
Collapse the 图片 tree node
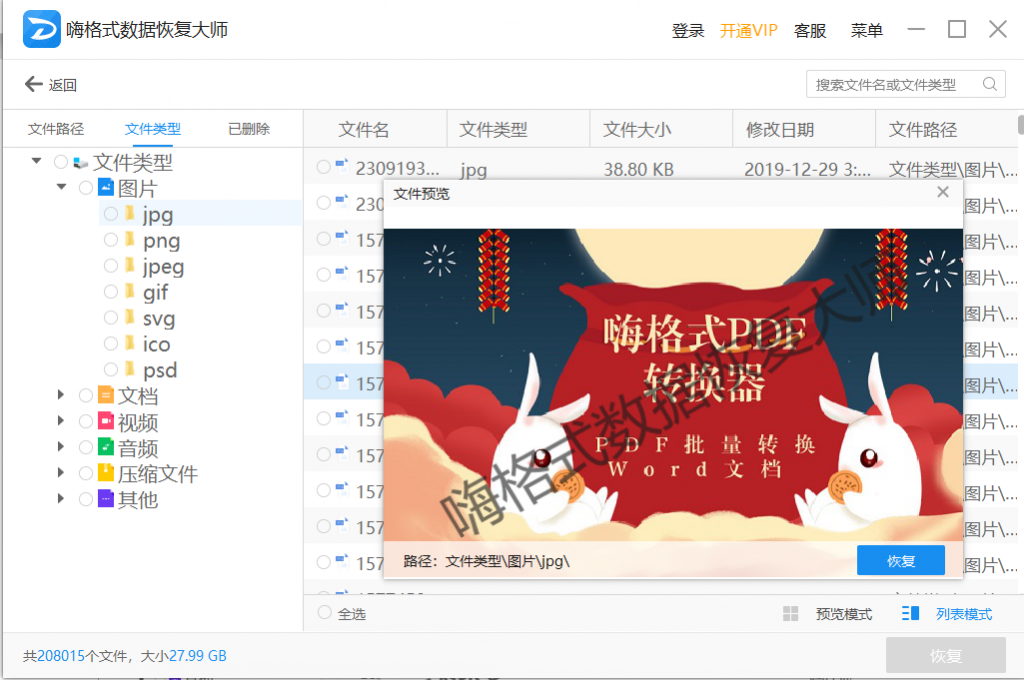tap(61, 187)
